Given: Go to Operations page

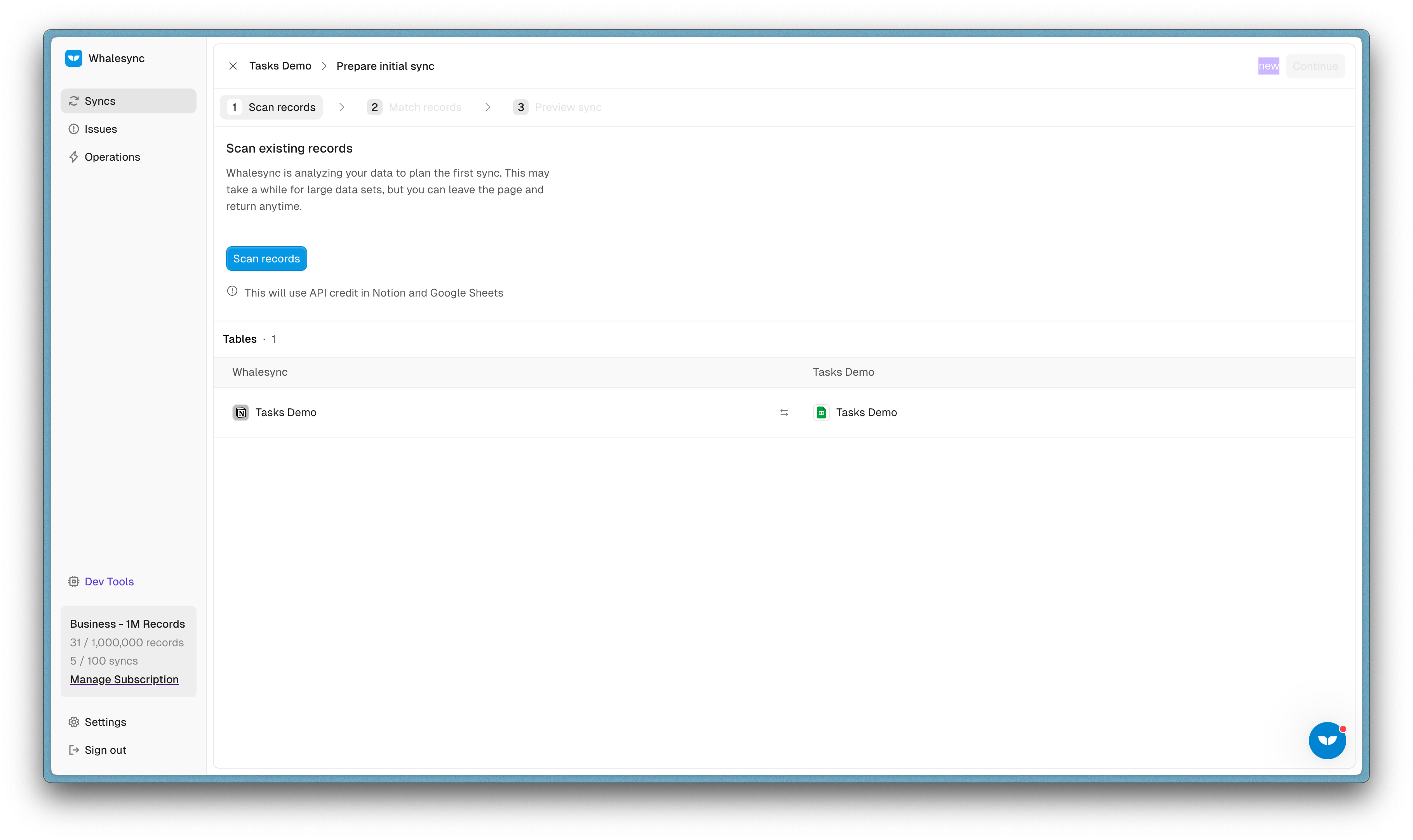Looking at the screenshot, I should click(111, 157).
